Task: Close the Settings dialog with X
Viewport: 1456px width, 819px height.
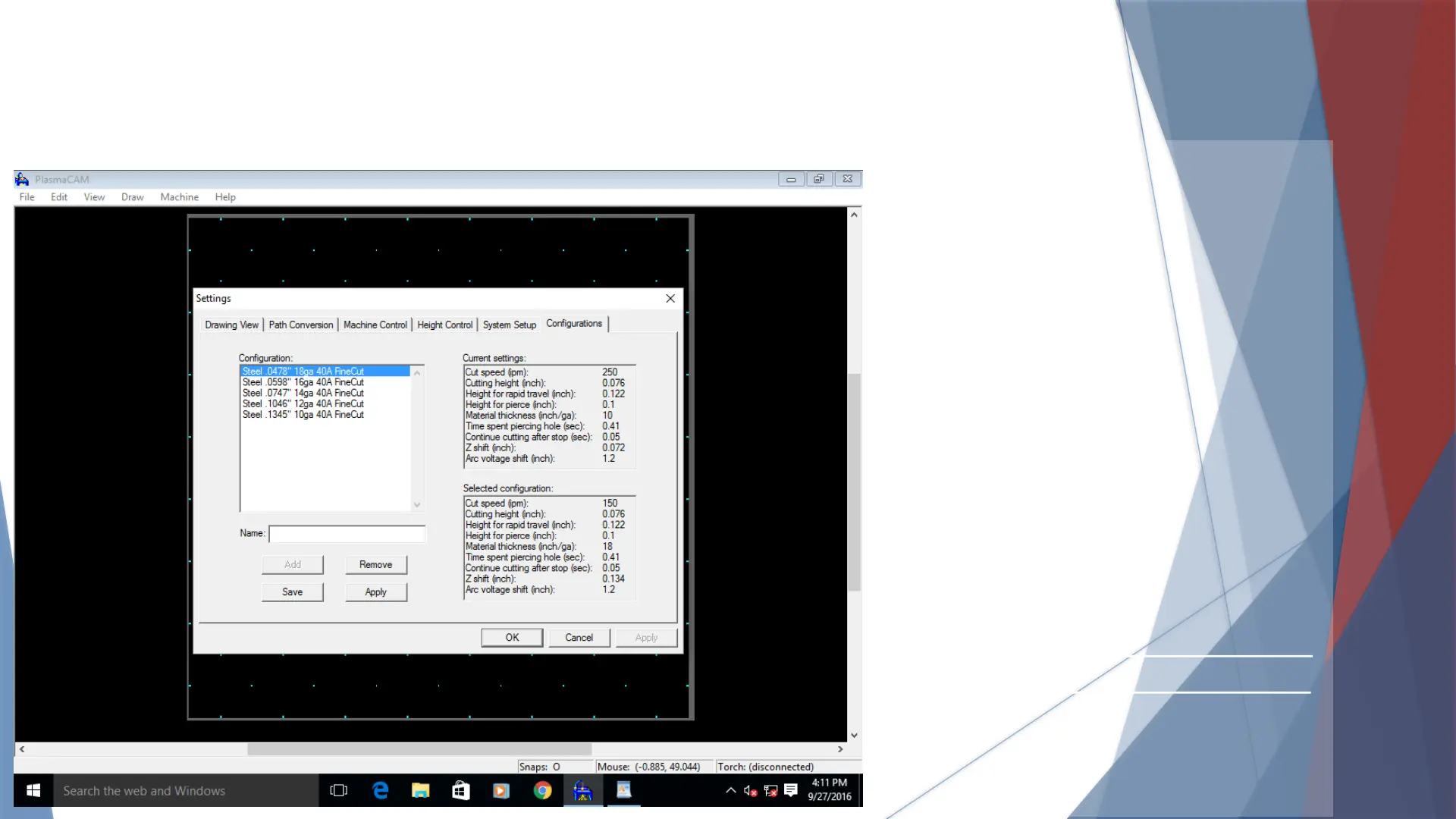Action: (670, 299)
